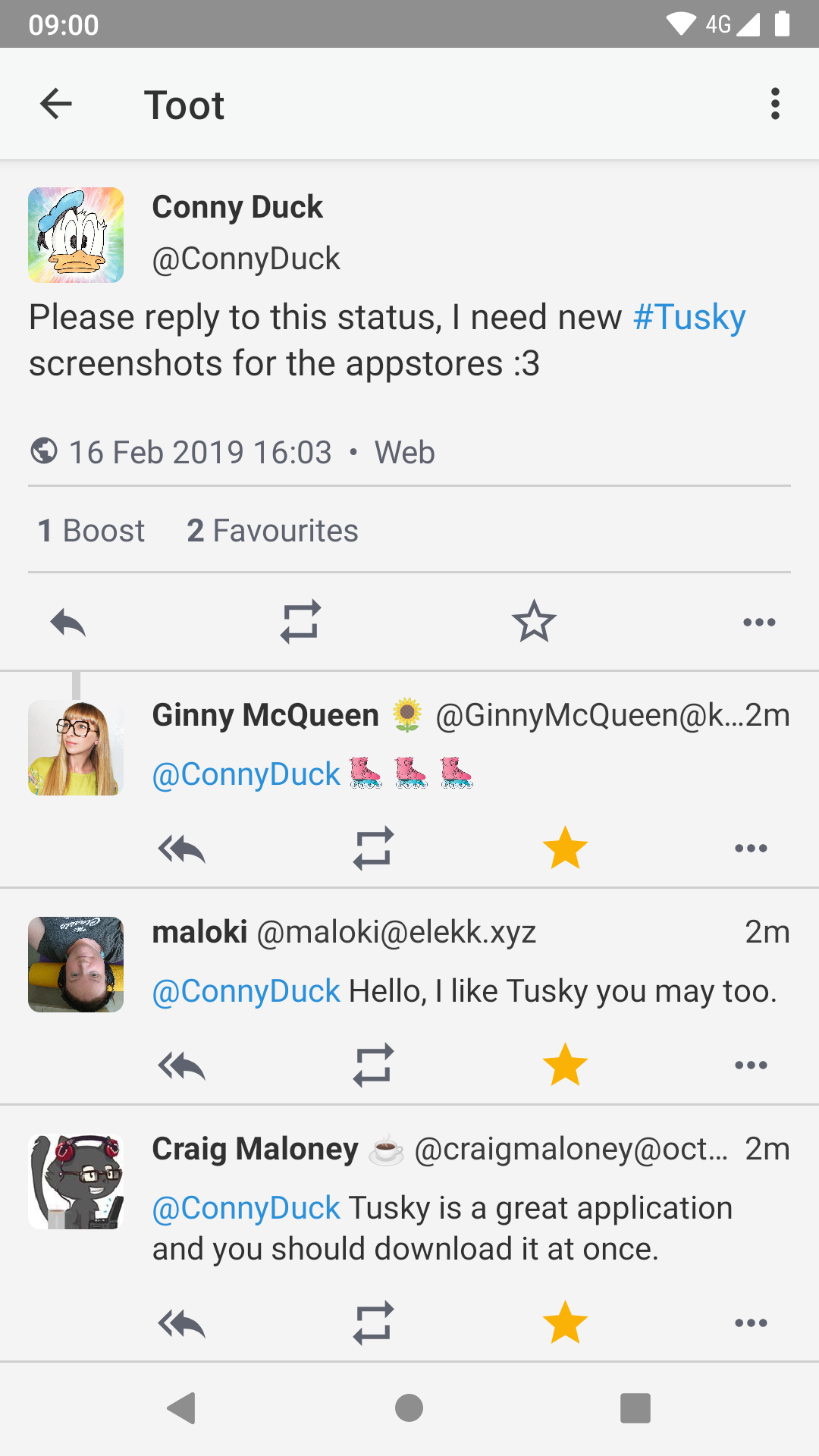The width and height of the screenshot is (819, 1456).
Task: Unfavourite Ginny McQueen's reply
Action: (565, 848)
